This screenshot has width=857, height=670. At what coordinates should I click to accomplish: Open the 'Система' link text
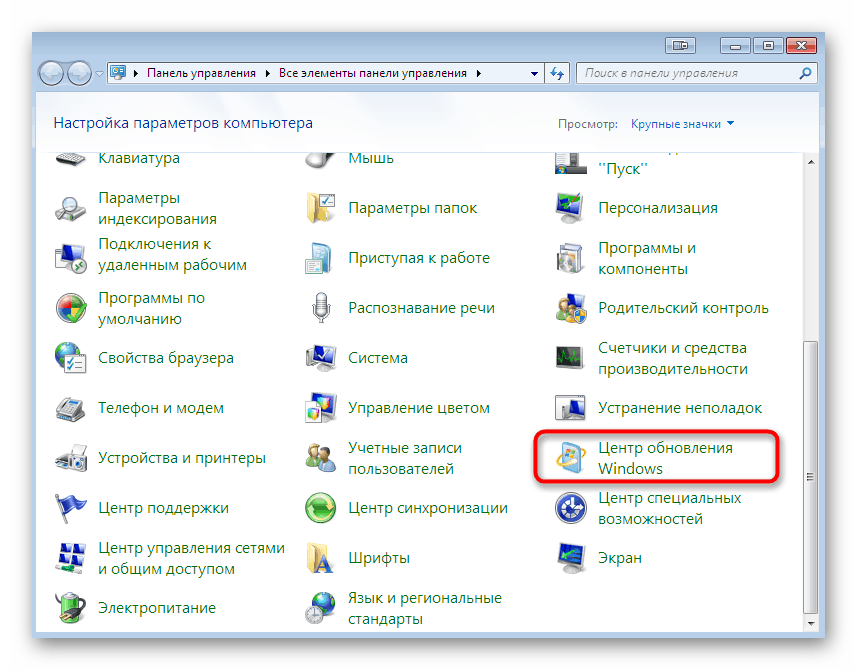378,358
